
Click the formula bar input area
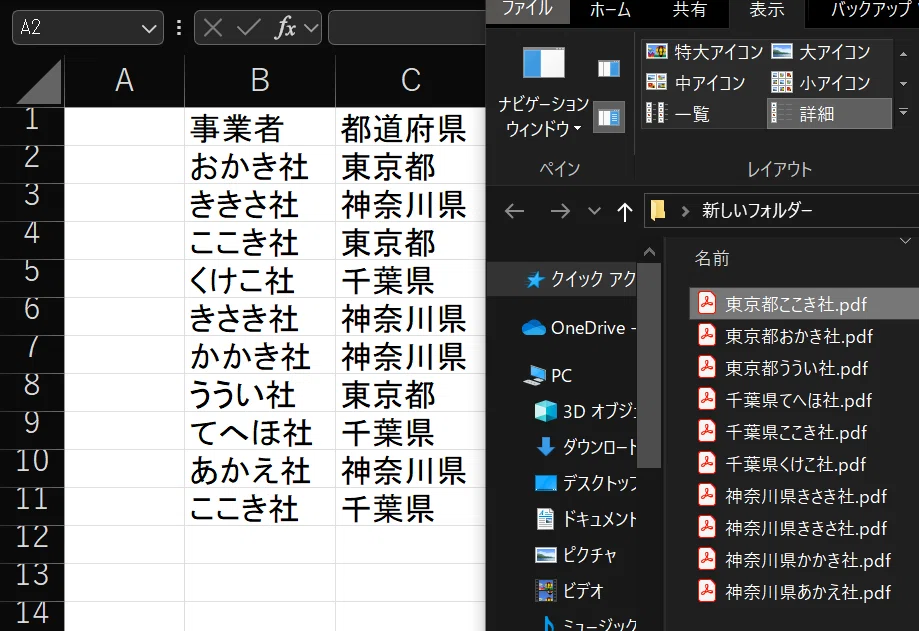407,28
